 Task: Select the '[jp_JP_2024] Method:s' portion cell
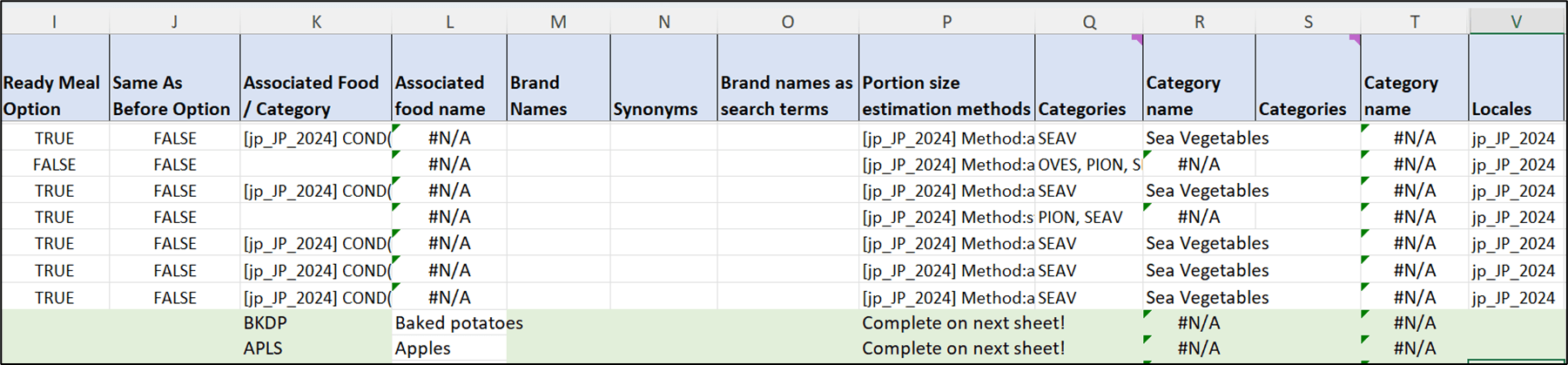946,217
